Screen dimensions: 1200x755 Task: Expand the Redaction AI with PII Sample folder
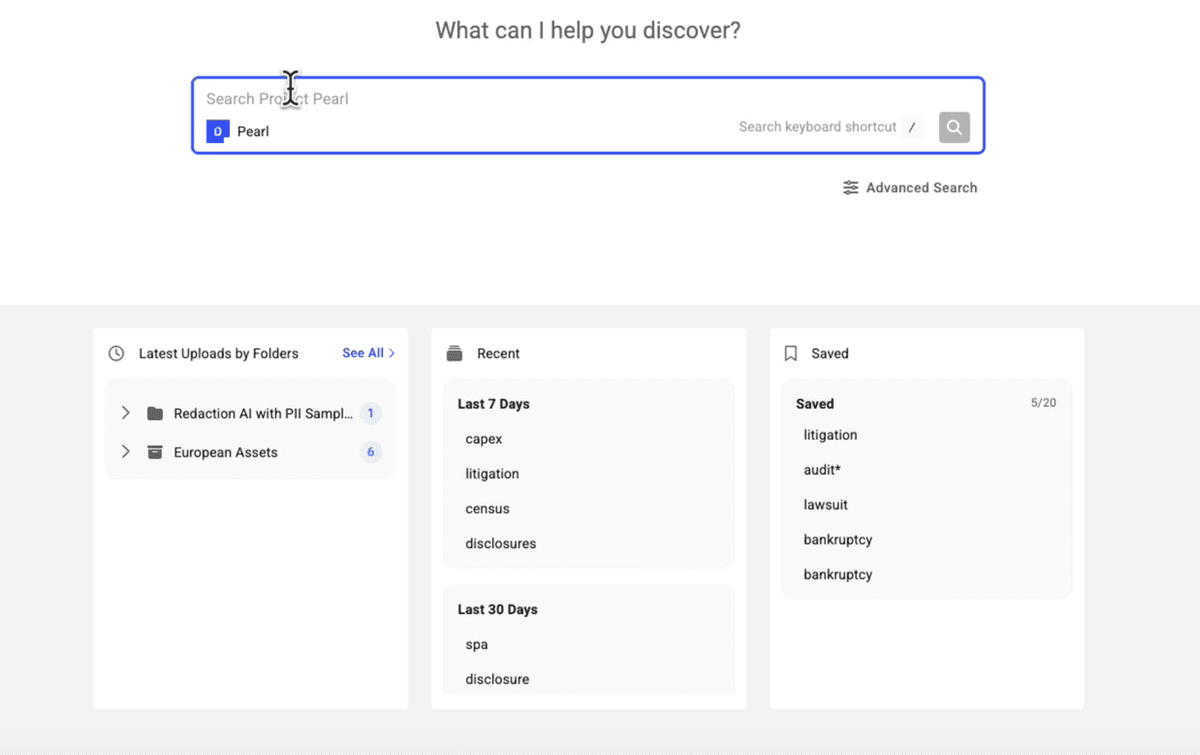(x=125, y=412)
